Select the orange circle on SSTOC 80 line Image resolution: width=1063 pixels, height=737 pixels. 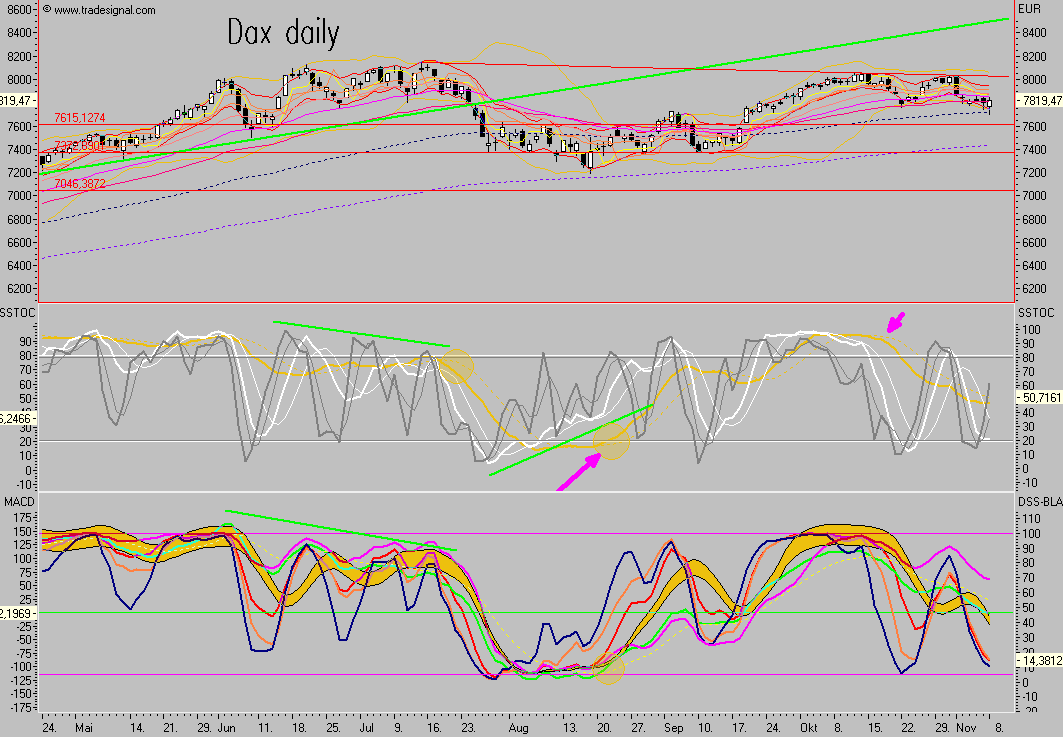click(455, 366)
